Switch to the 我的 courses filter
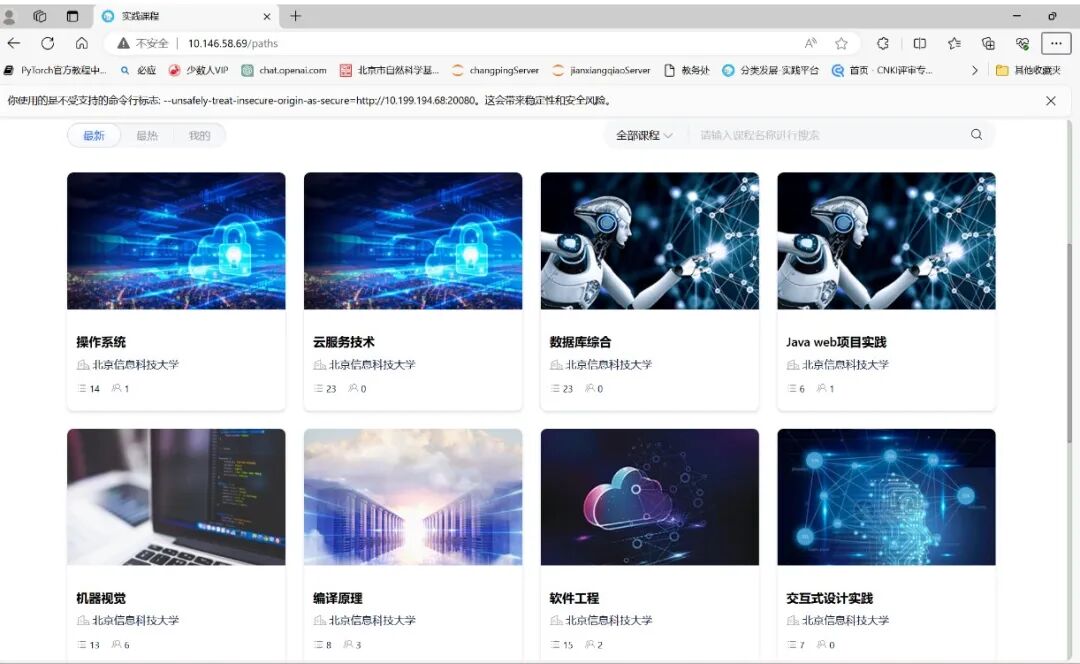1080x664 pixels. (x=200, y=136)
